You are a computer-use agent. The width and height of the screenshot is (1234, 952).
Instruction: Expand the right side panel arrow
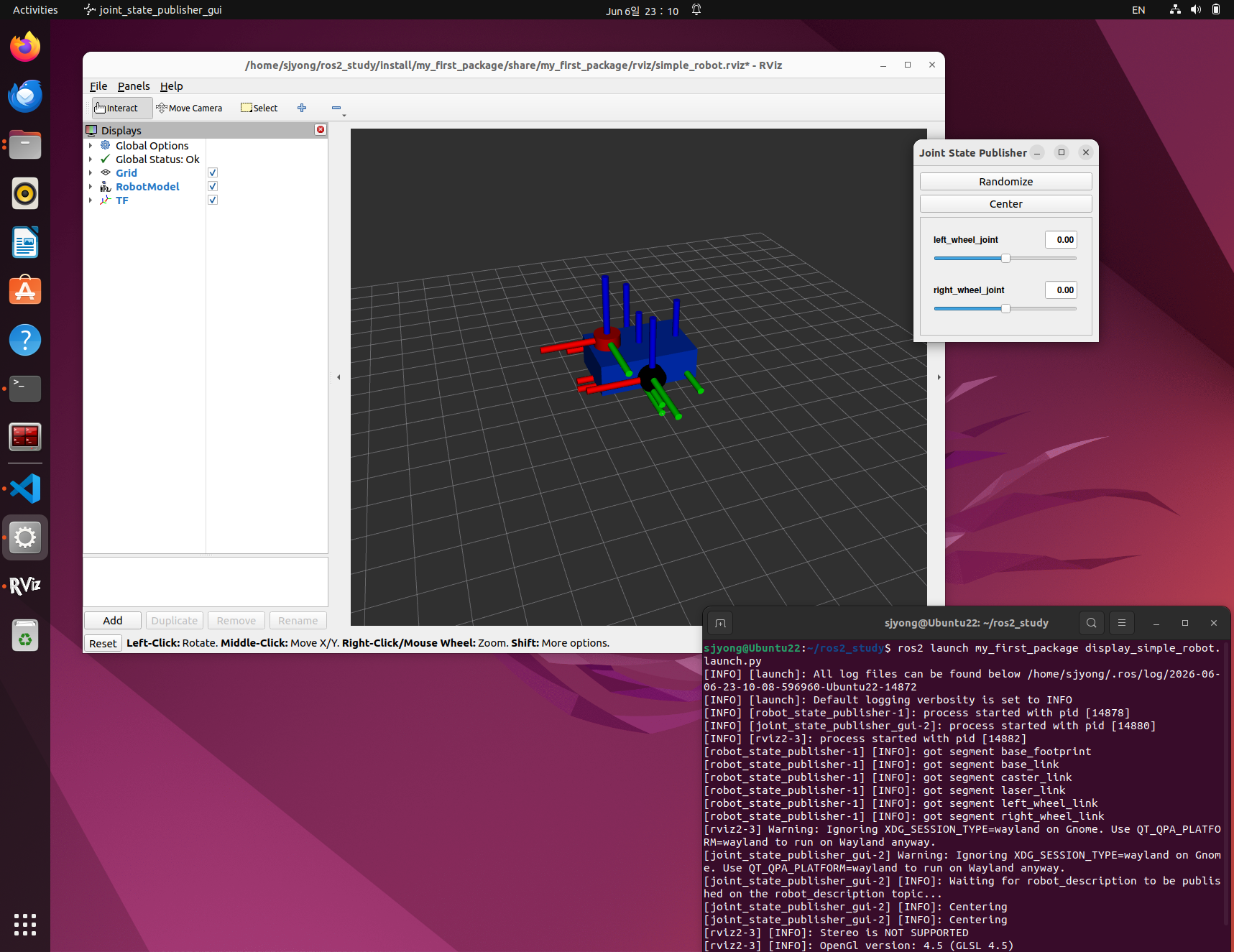(939, 377)
